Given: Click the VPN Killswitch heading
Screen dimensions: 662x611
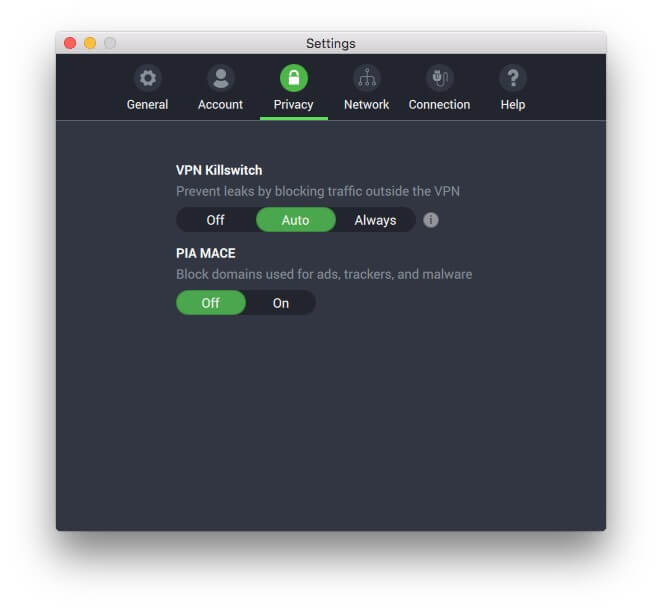Looking at the screenshot, I should pos(219,170).
